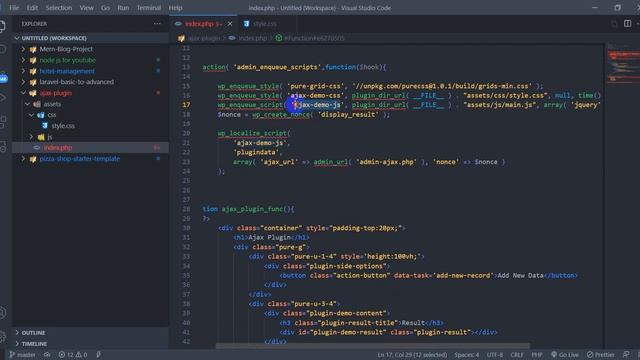Open the Go menu

click(x=105, y=8)
